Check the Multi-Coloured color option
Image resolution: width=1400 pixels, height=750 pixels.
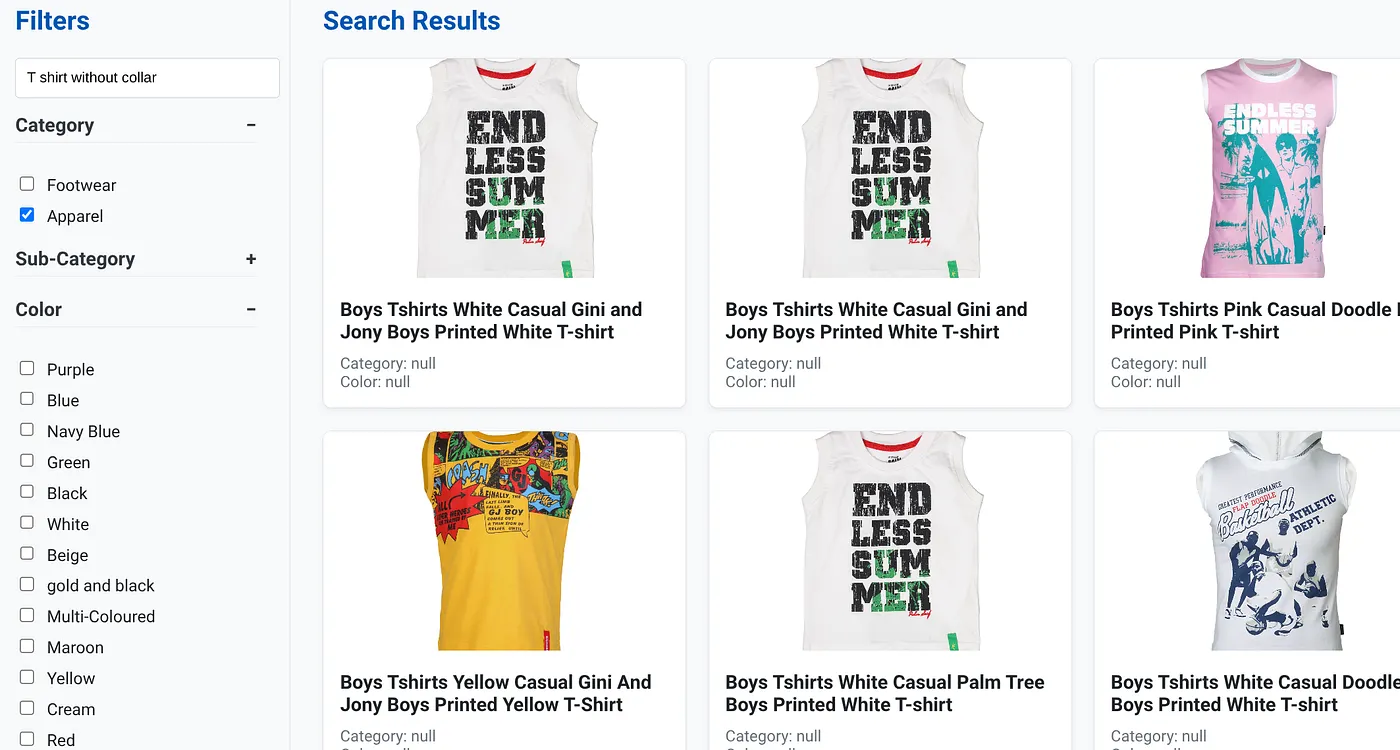click(27, 615)
